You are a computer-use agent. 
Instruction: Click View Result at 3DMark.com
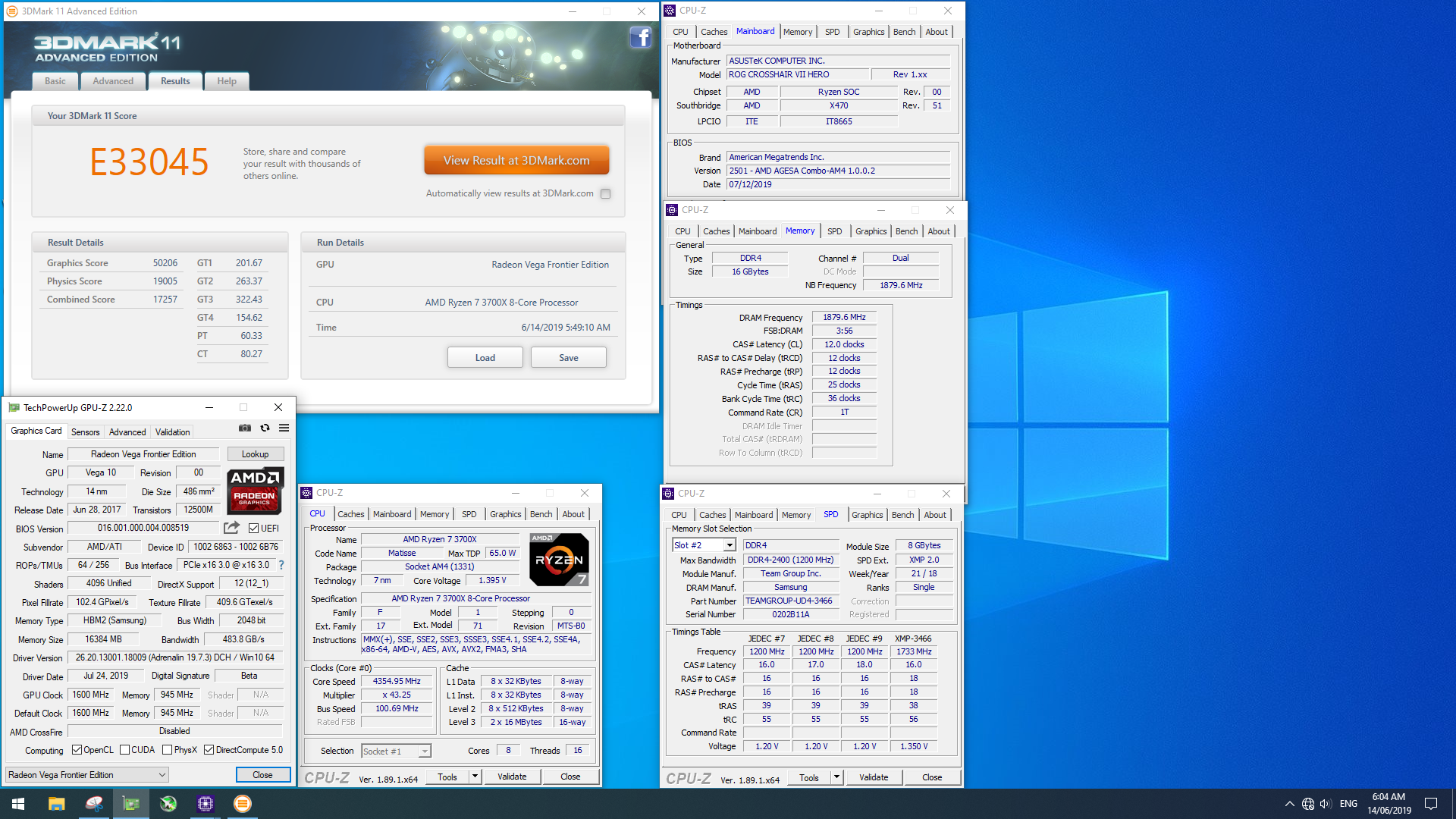[x=516, y=160]
